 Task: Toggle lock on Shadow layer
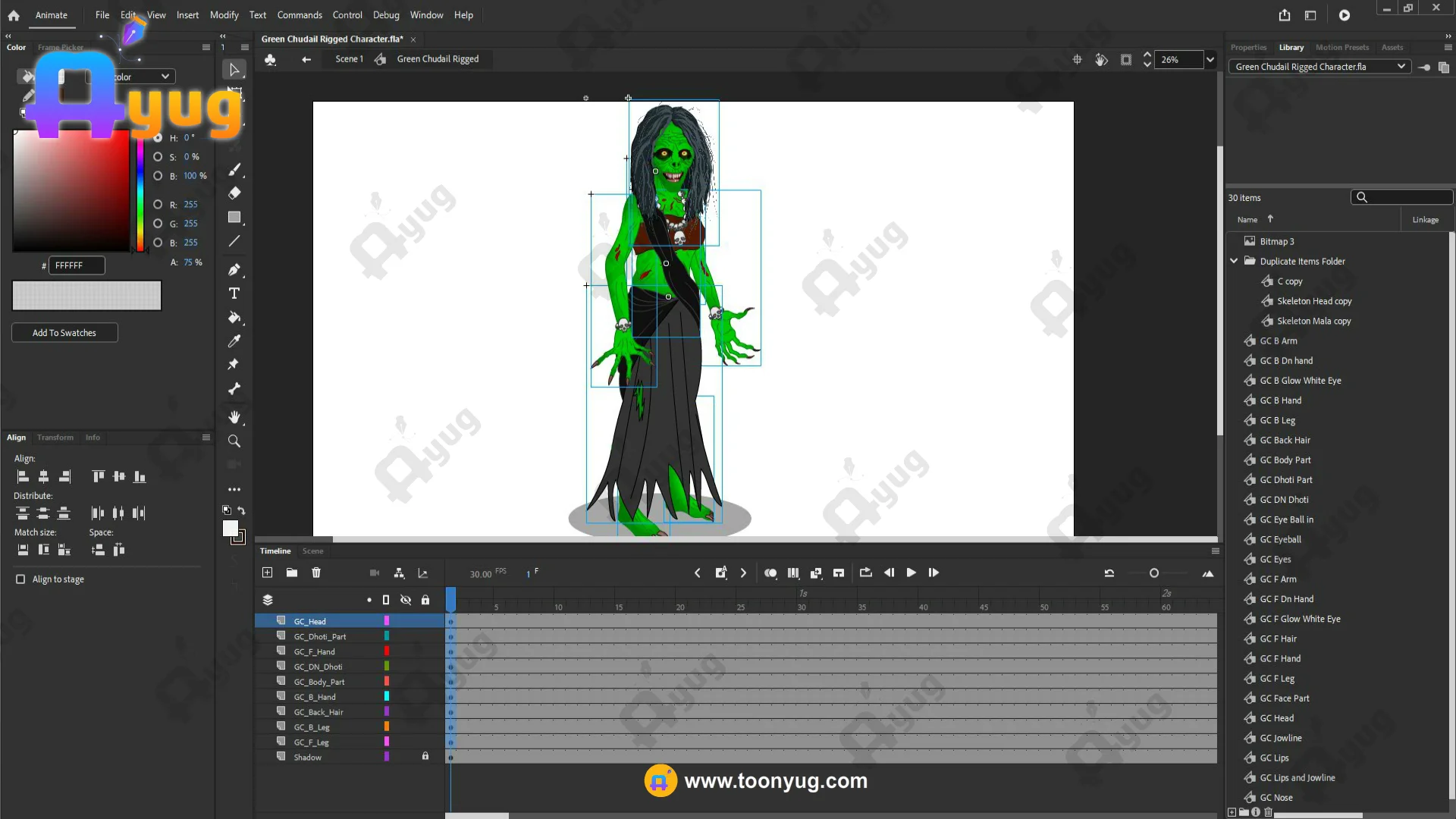point(425,757)
